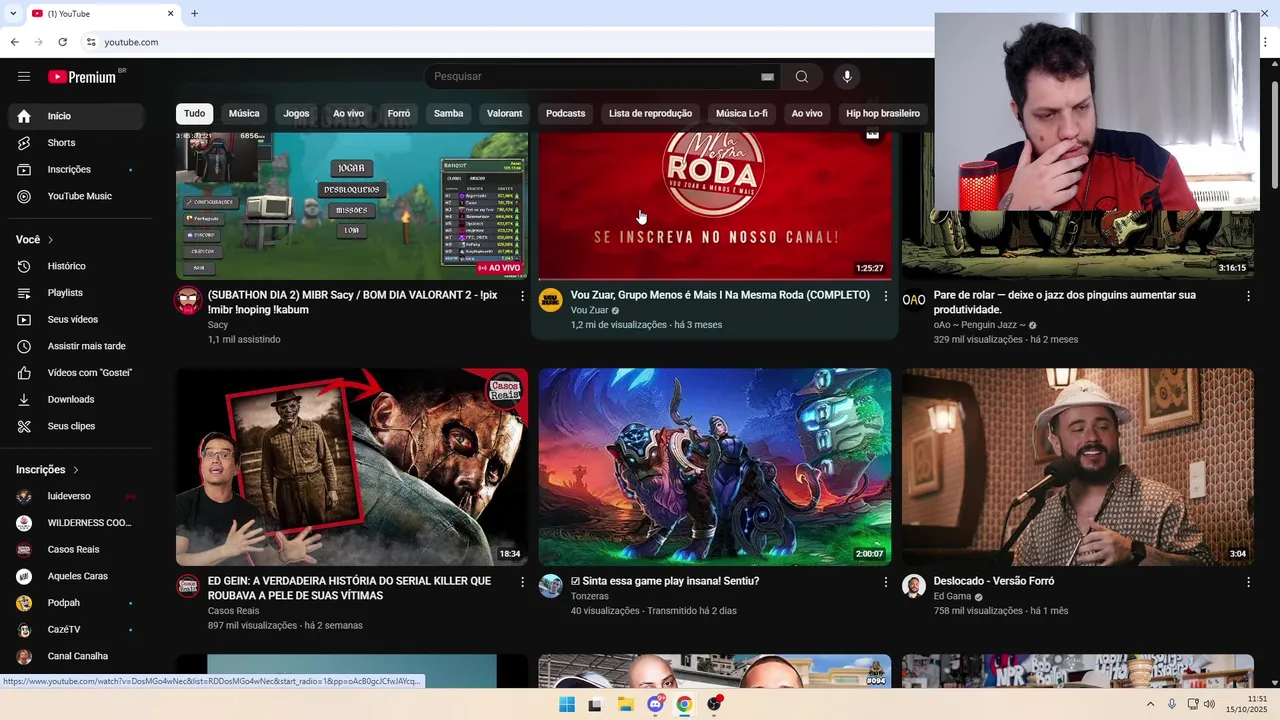Open the on-screen keyboard icon in search
The height and width of the screenshot is (720, 1280).
click(767, 77)
